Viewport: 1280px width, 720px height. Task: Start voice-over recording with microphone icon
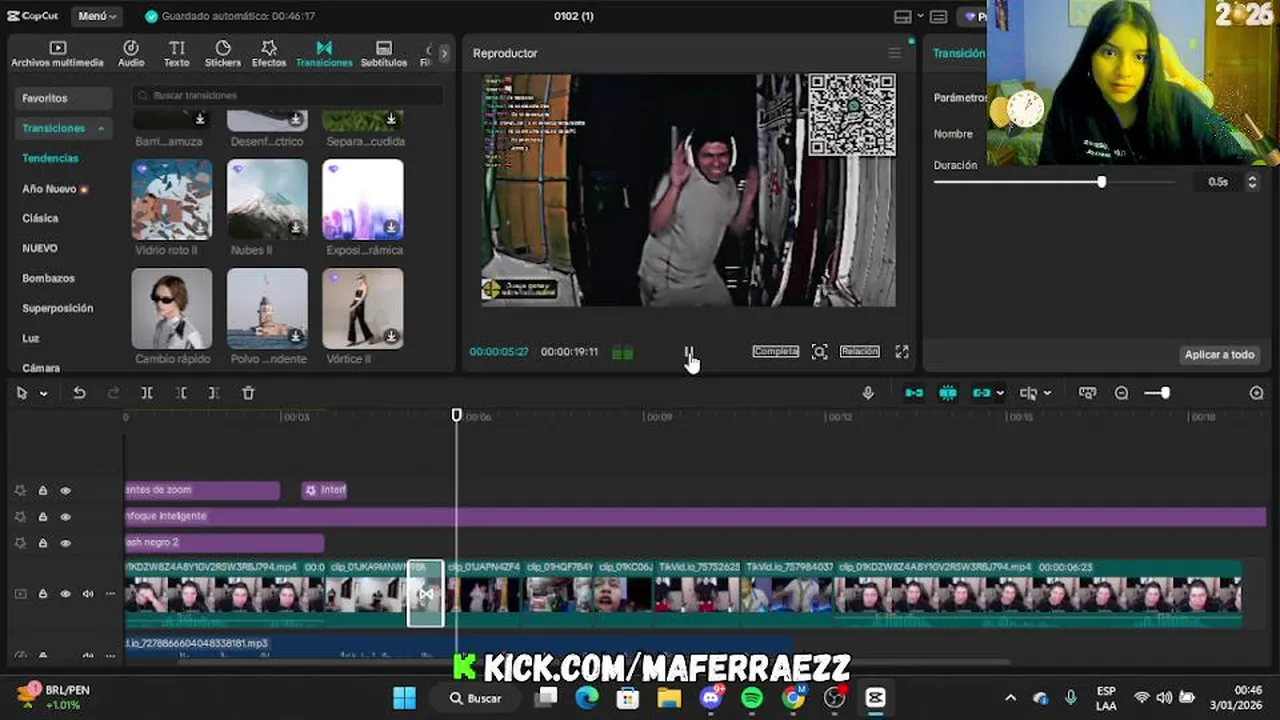point(868,393)
